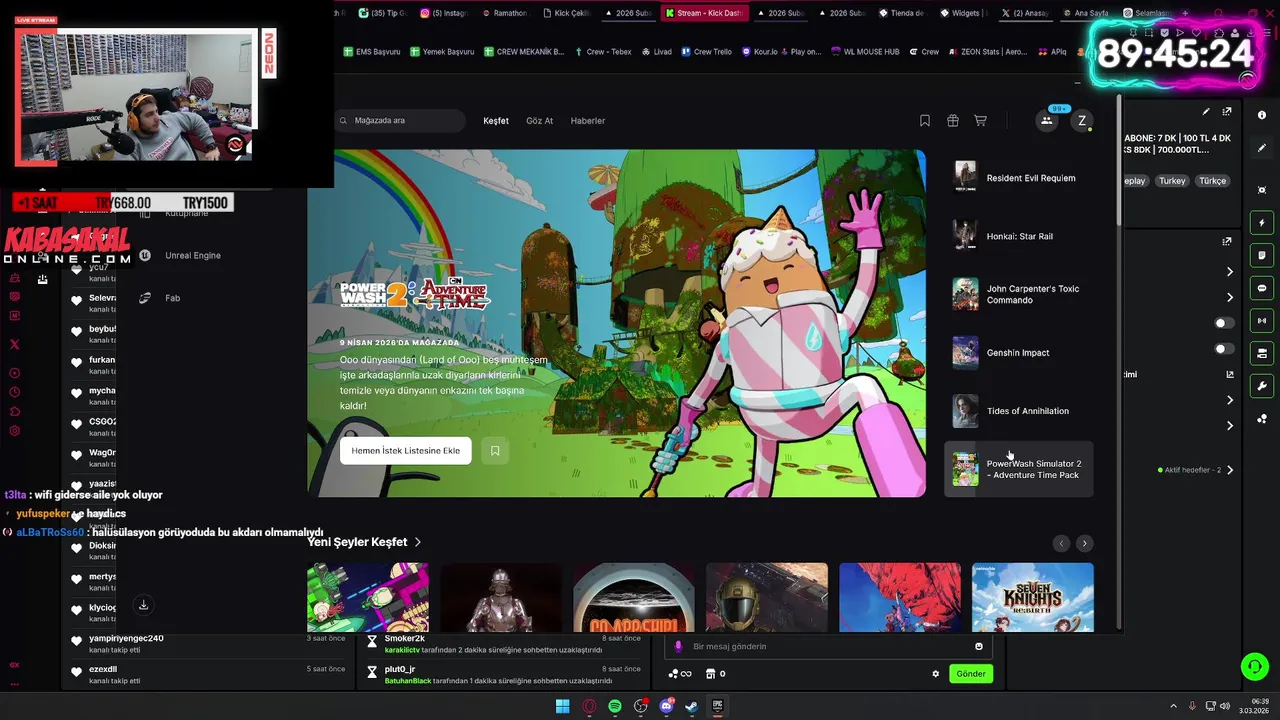Image resolution: width=1280 pixels, height=720 pixels.
Task: Pop out the stream info panel
Action: [1227, 112]
